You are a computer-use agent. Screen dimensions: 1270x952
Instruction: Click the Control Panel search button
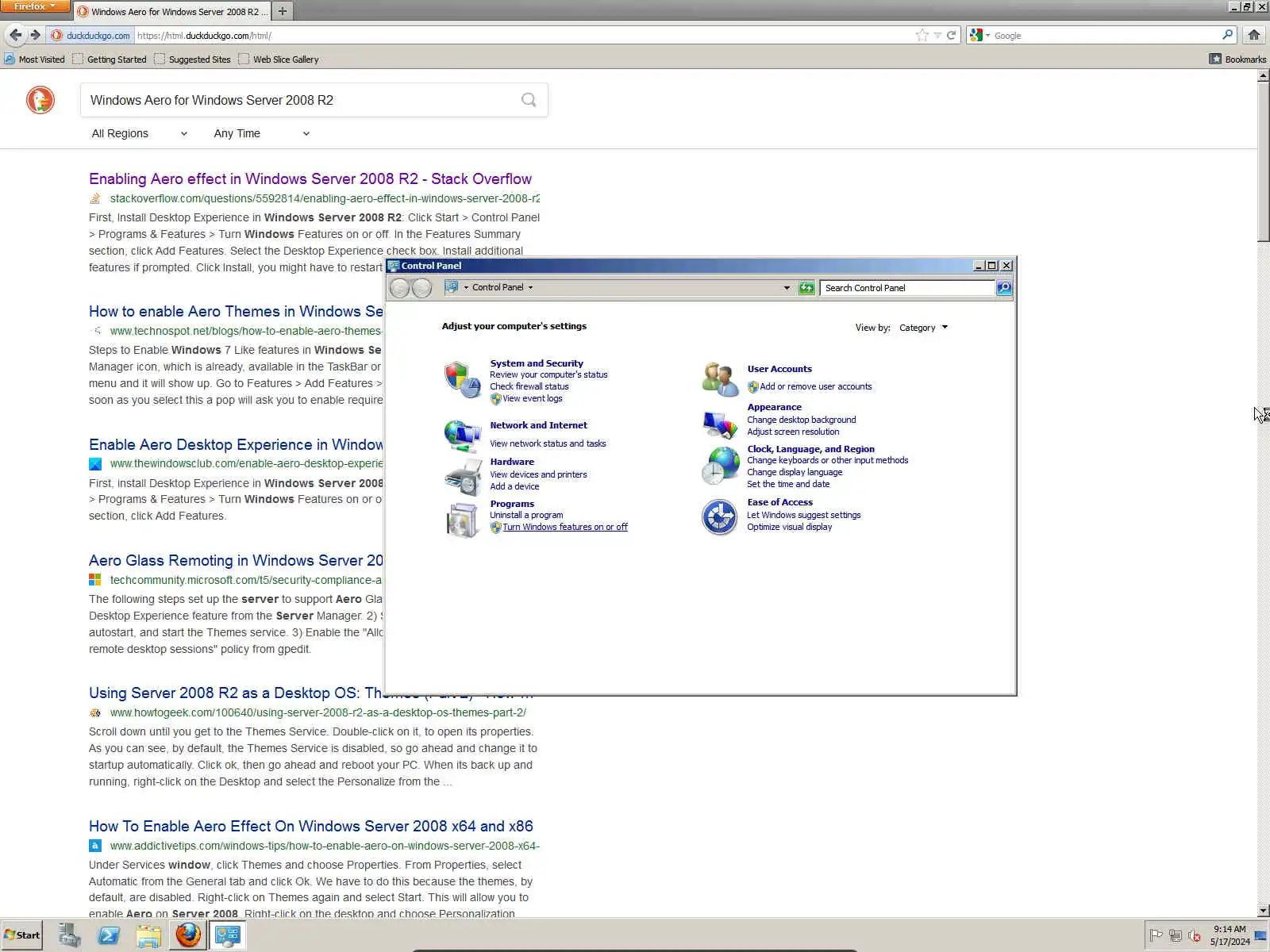[x=1004, y=288]
